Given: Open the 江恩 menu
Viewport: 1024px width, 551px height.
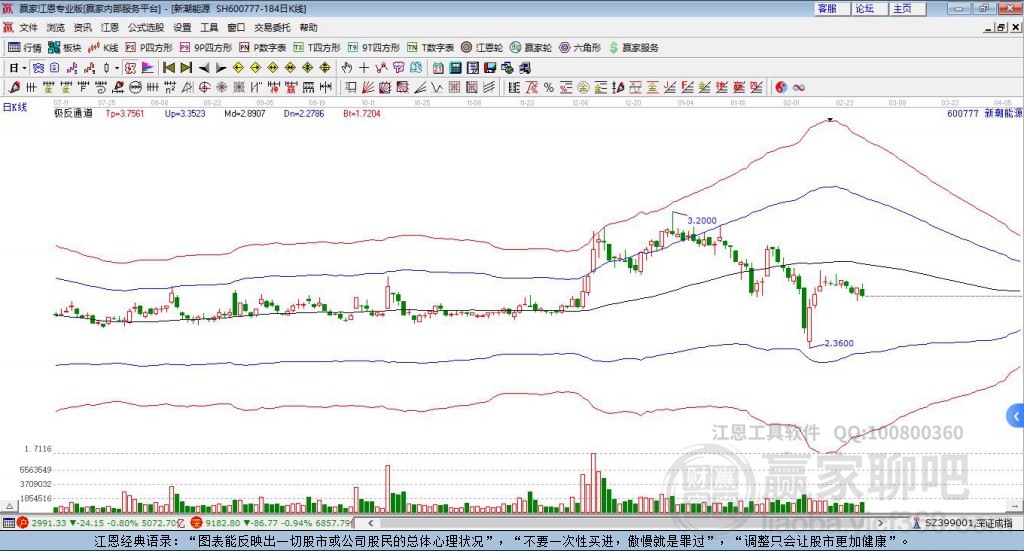Looking at the screenshot, I should (x=110, y=27).
